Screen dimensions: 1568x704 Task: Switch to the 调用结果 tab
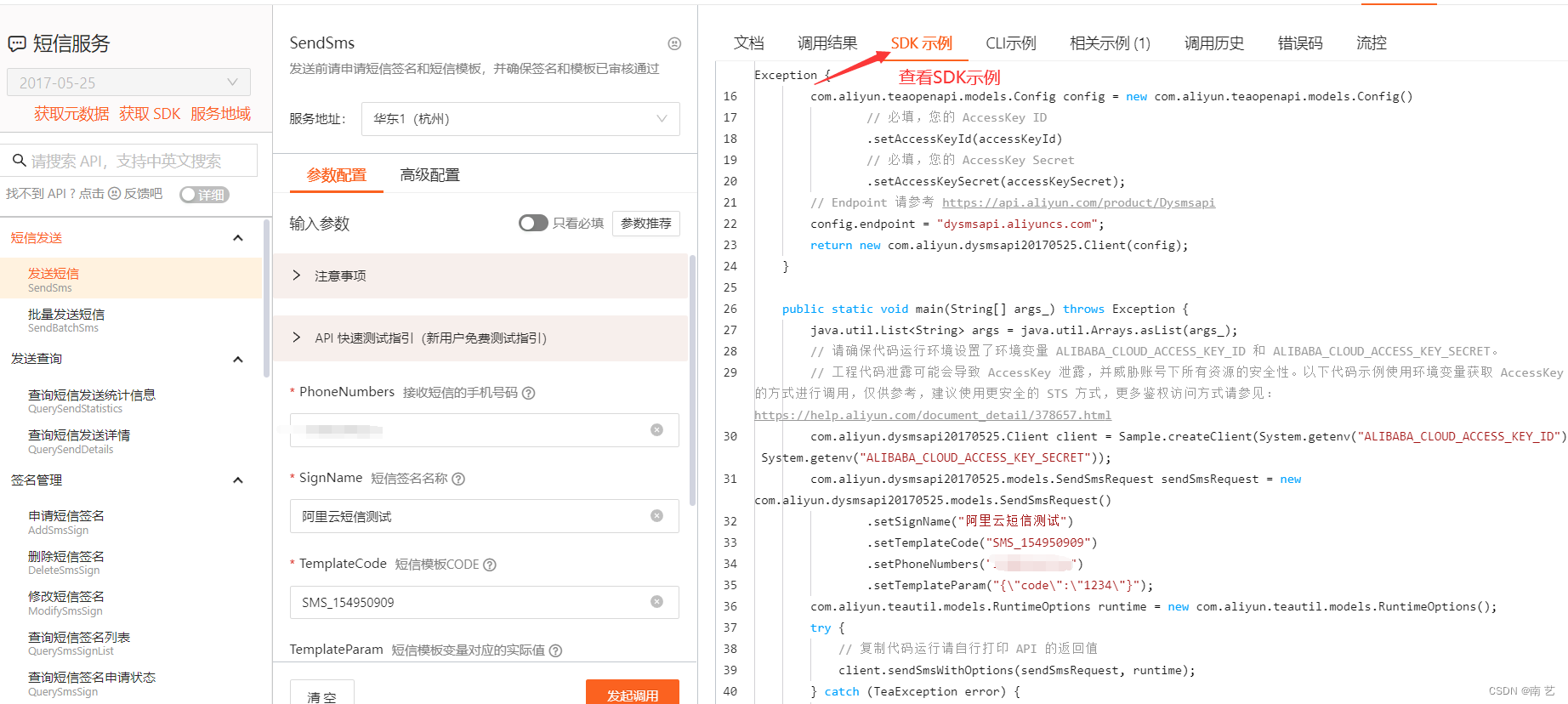click(827, 43)
